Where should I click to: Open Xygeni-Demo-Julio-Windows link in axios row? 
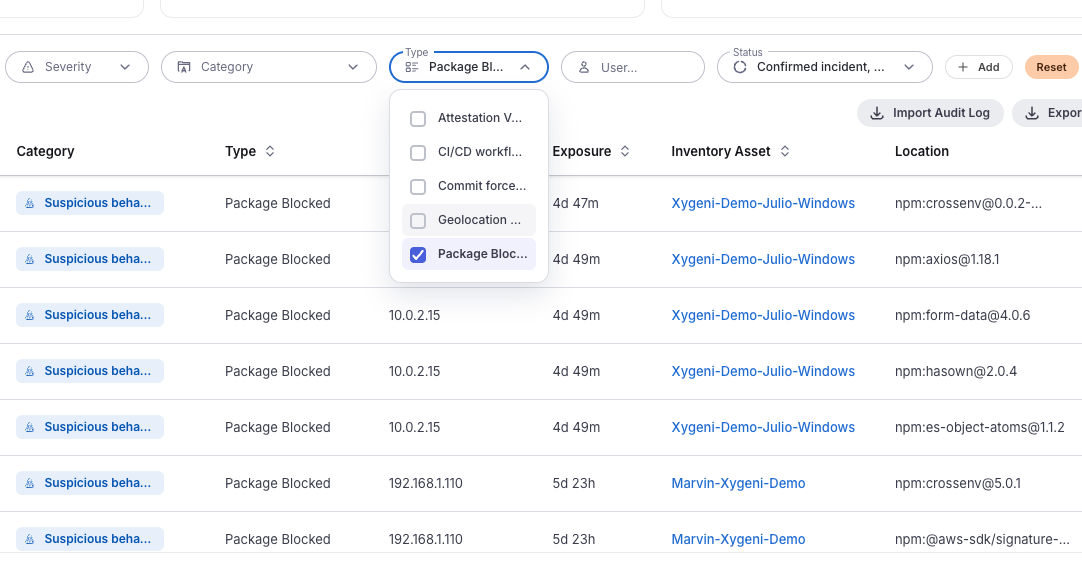pyautogui.click(x=763, y=259)
